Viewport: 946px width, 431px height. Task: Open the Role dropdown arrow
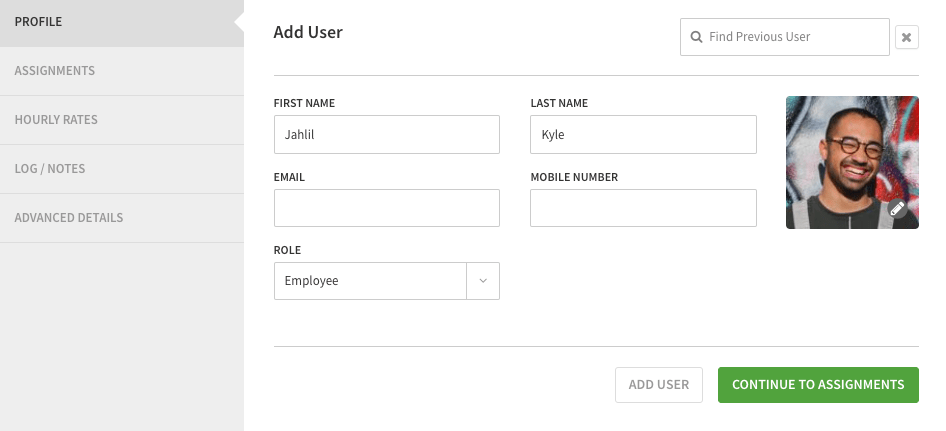pos(483,281)
